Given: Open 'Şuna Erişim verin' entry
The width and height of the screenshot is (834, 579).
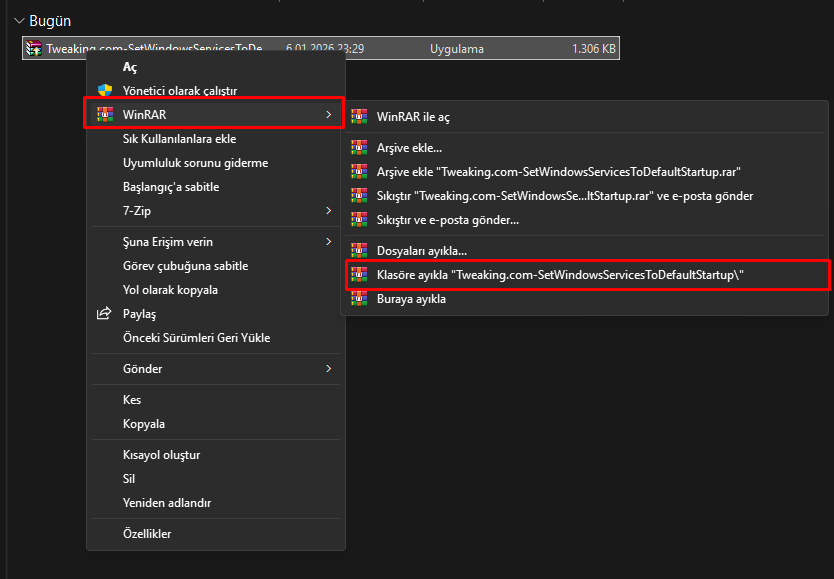Looking at the screenshot, I should [216, 241].
